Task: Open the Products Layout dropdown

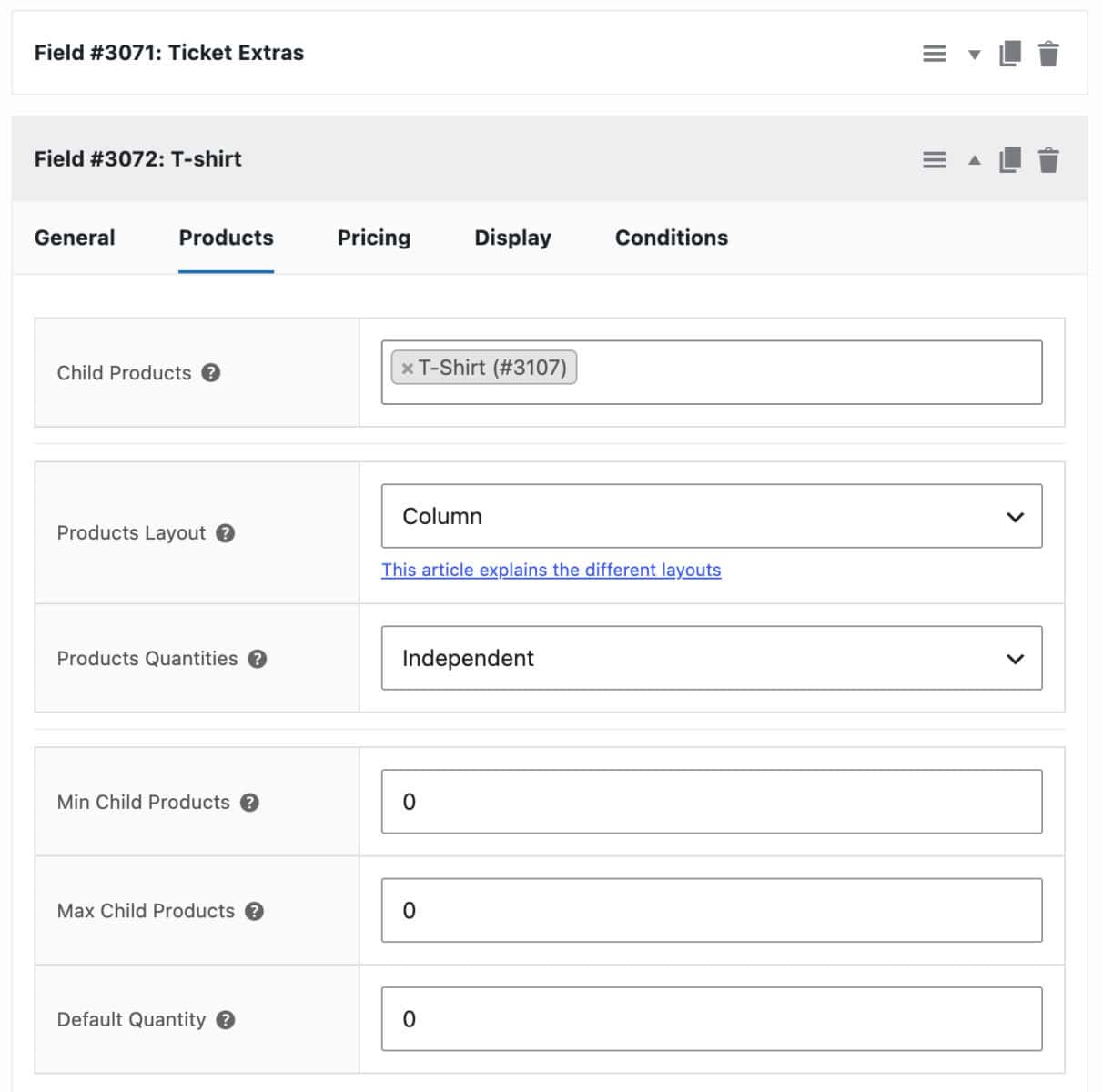Action: [x=712, y=516]
